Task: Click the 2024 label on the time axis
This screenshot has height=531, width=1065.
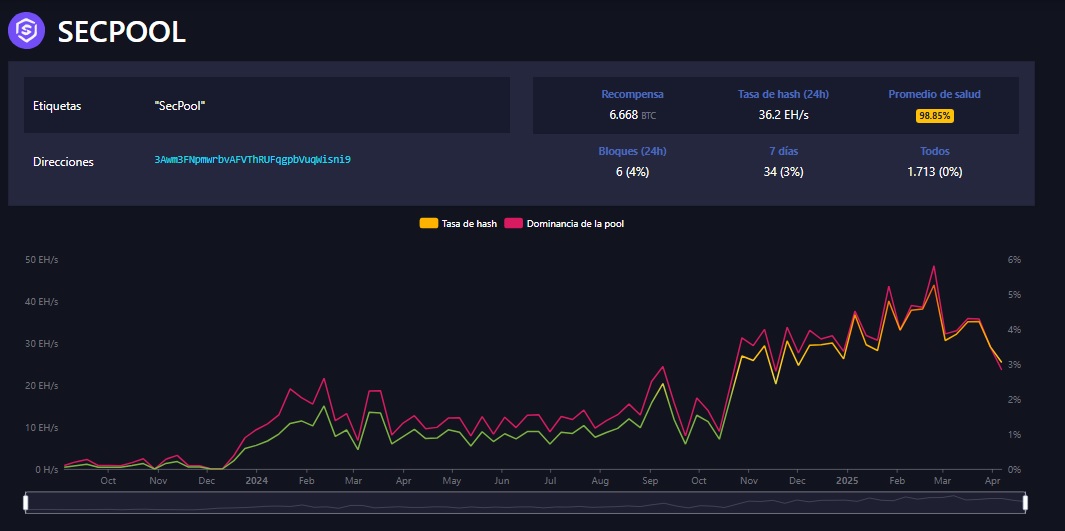Action: [256, 480]
